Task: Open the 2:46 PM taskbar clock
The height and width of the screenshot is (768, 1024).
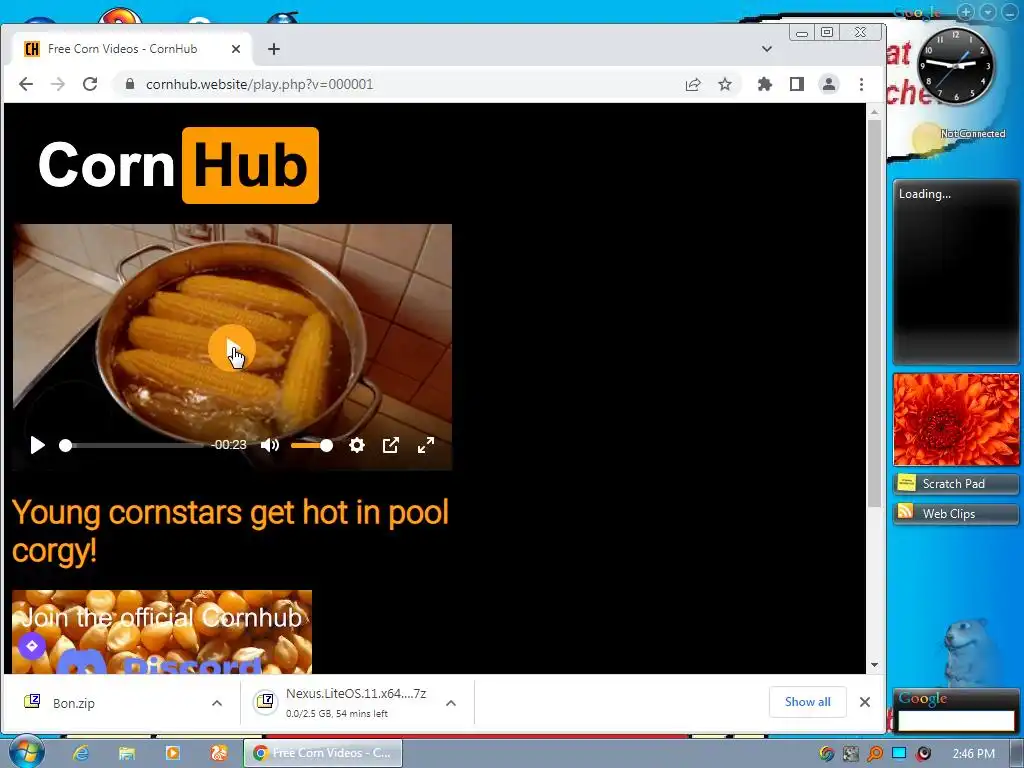Action: click(974, 754)
